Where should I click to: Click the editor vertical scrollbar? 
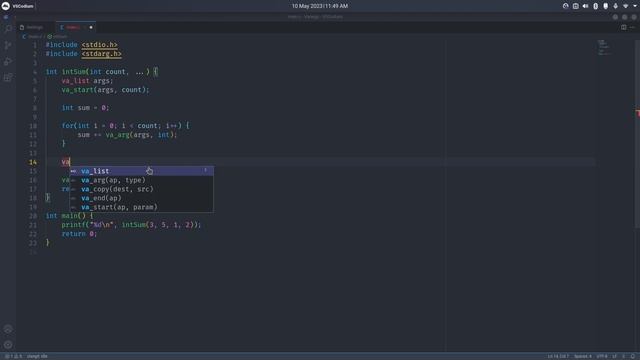637,135
